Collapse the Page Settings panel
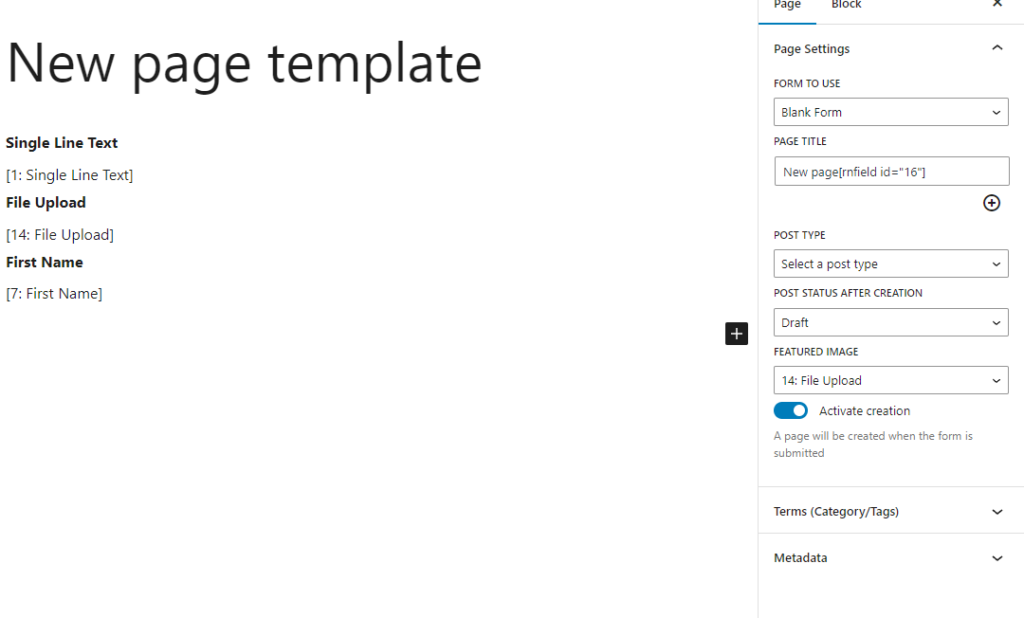Viewport: 1024px width, 618px height. coord(996,49)
